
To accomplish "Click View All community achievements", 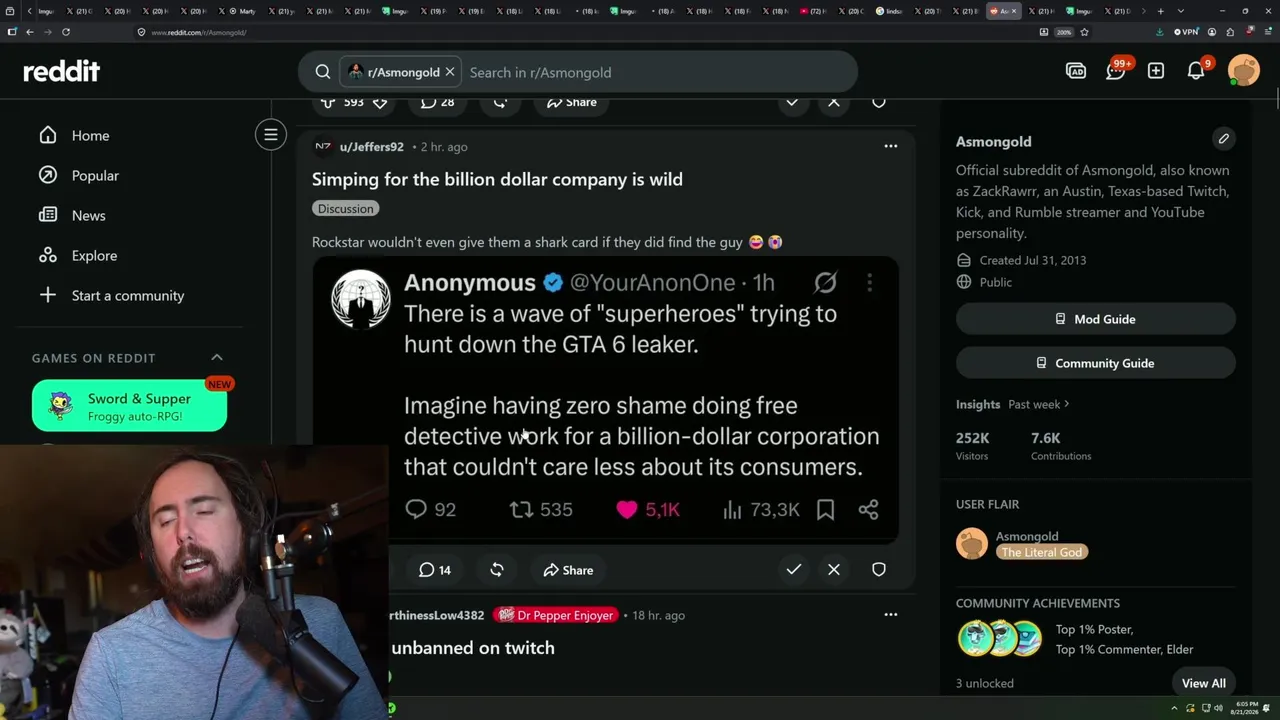I will tap(1203, 683).
